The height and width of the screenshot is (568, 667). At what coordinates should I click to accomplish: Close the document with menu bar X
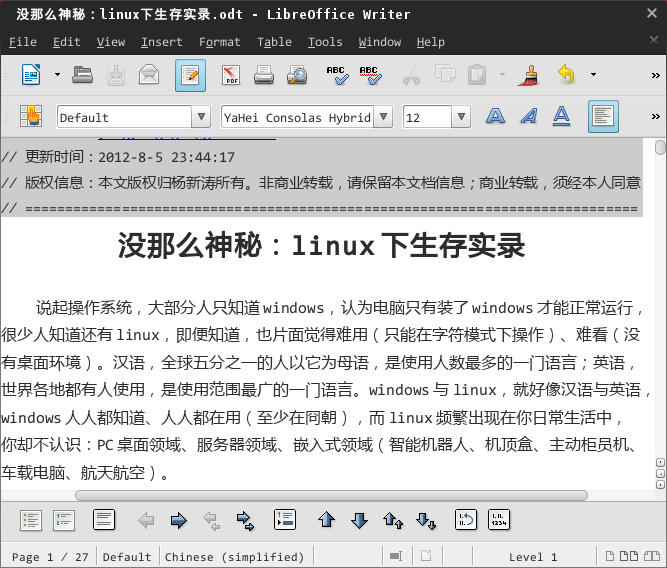[654, 40]
